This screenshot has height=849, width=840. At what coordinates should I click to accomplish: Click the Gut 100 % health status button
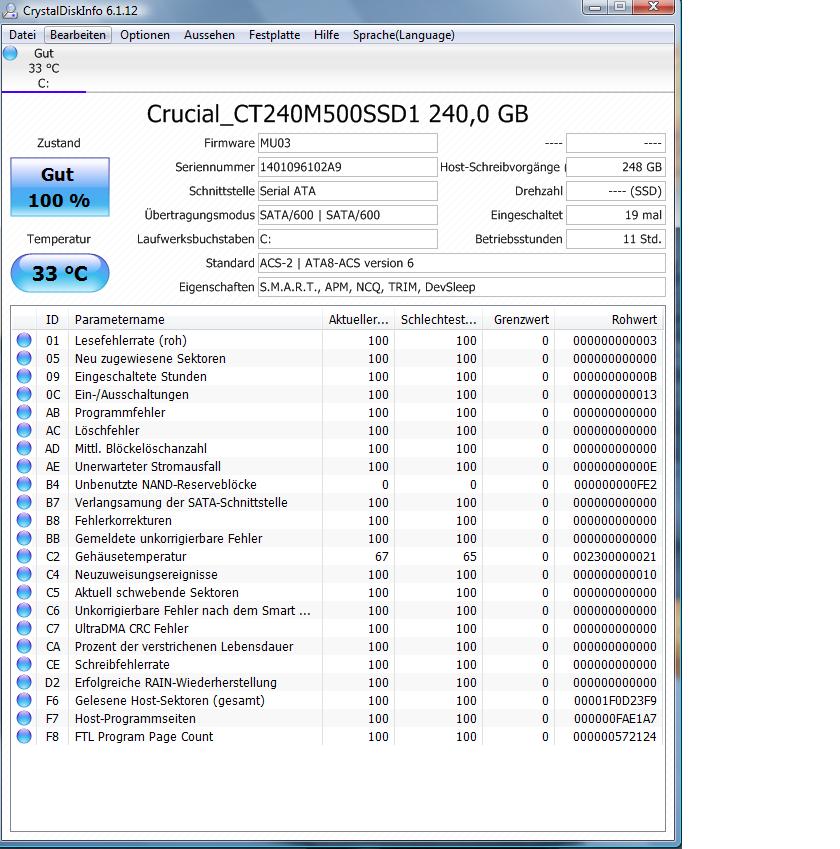(60, 187)
